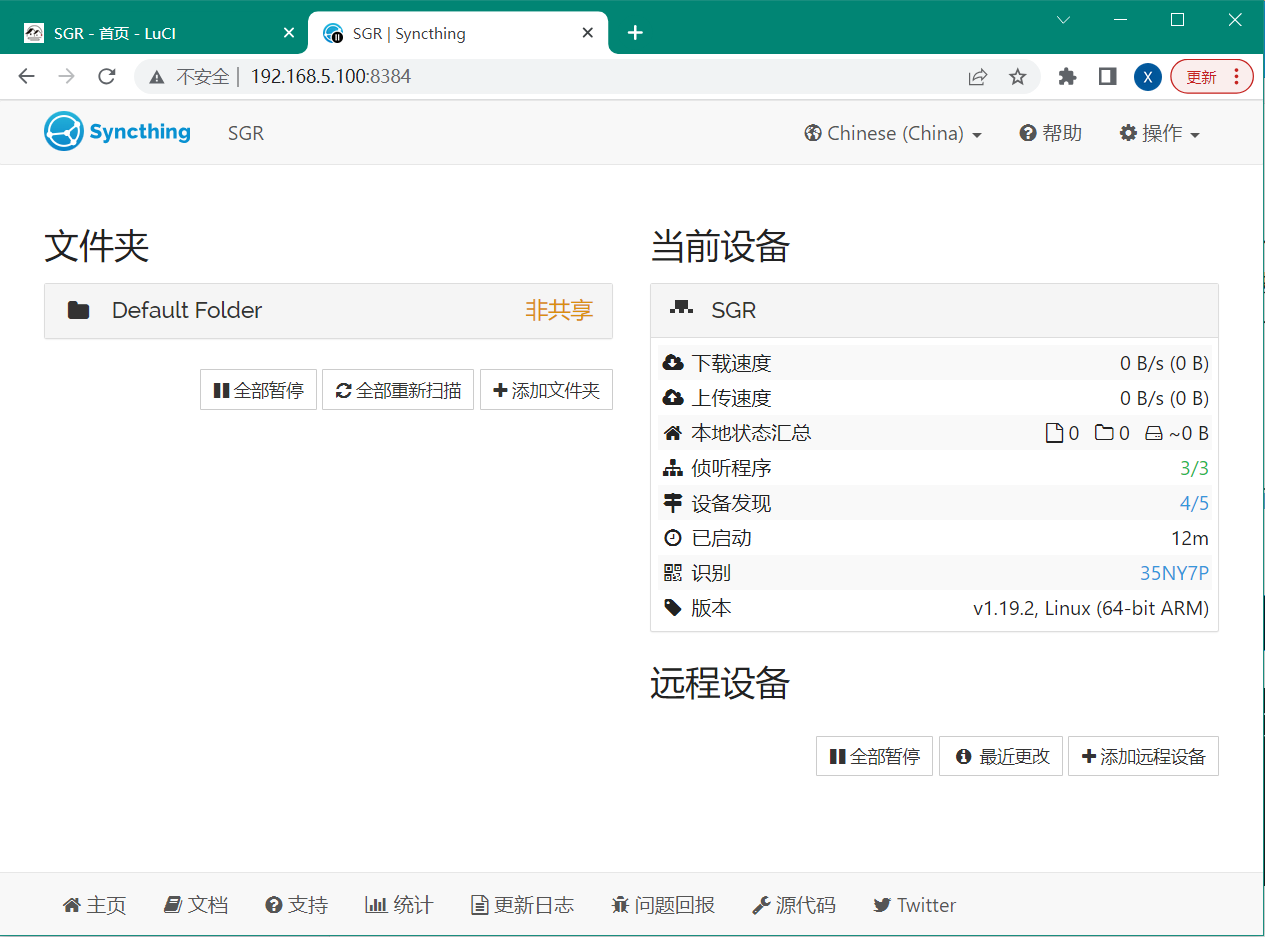Open the tab search chevron in title bar

coord(1064,20)
